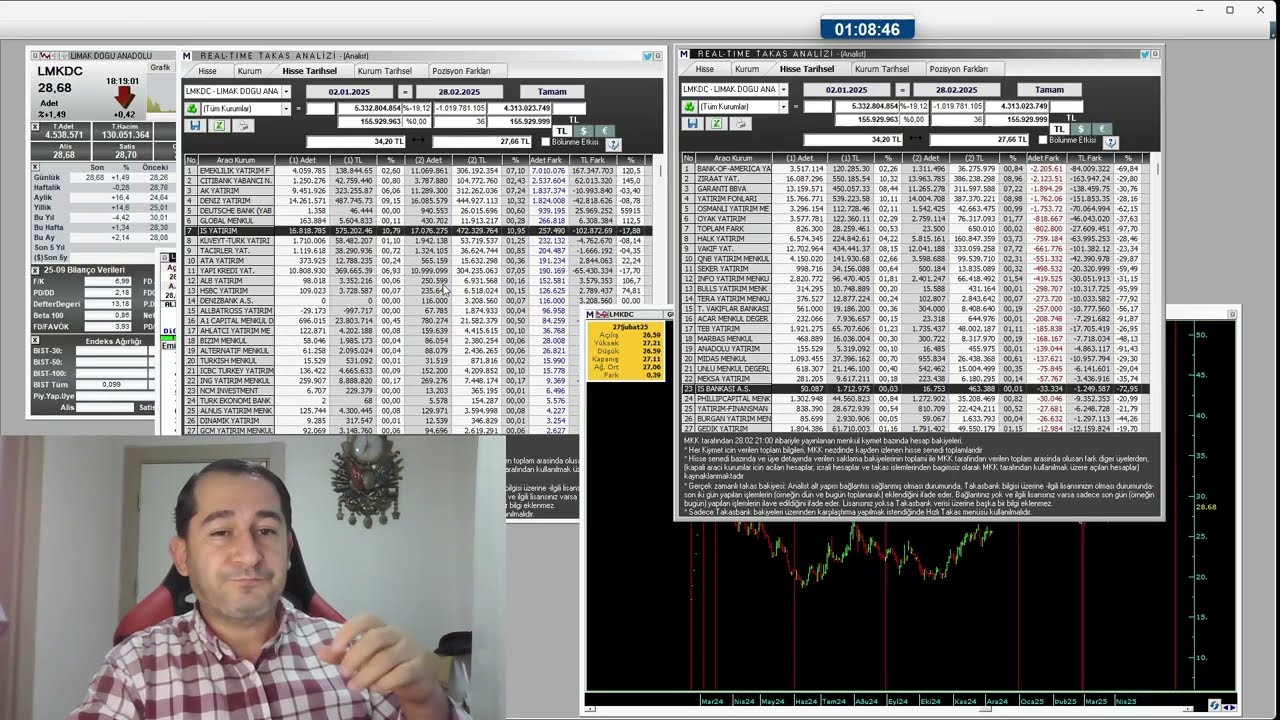
Task: Open Kurum tab in left Takas window
Action: 249,71
